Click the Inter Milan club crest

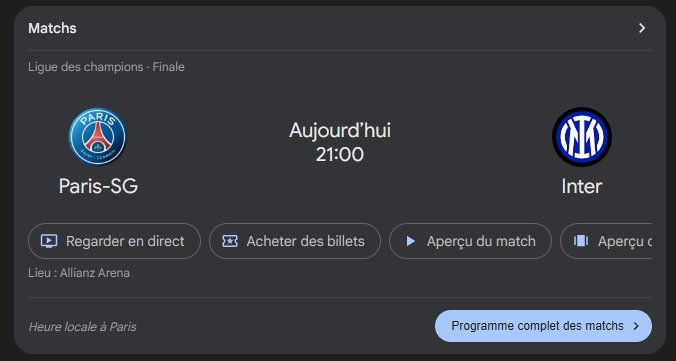tap(582, 137)
